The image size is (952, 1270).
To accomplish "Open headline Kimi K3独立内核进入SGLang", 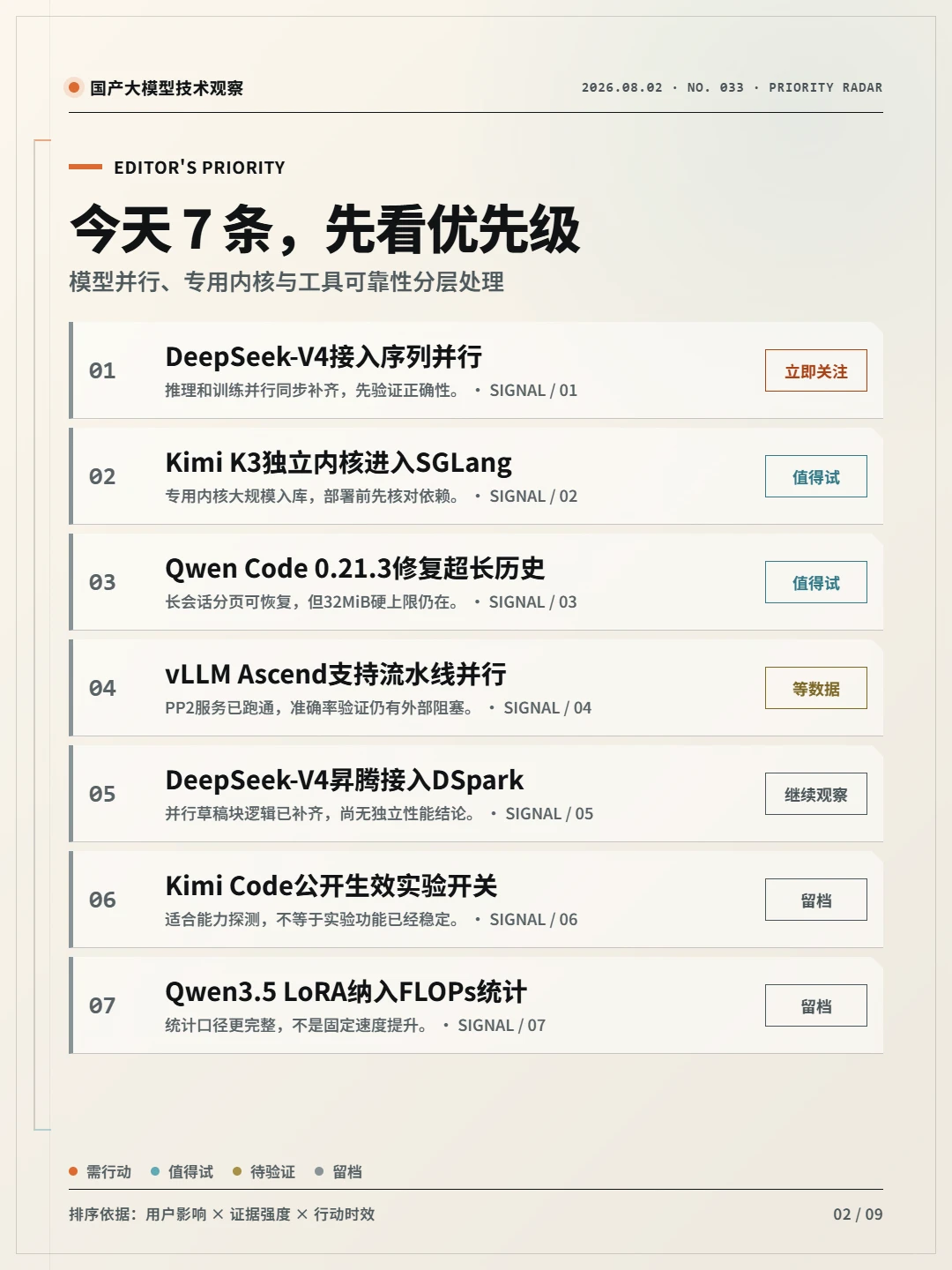I will click(338, 462).
